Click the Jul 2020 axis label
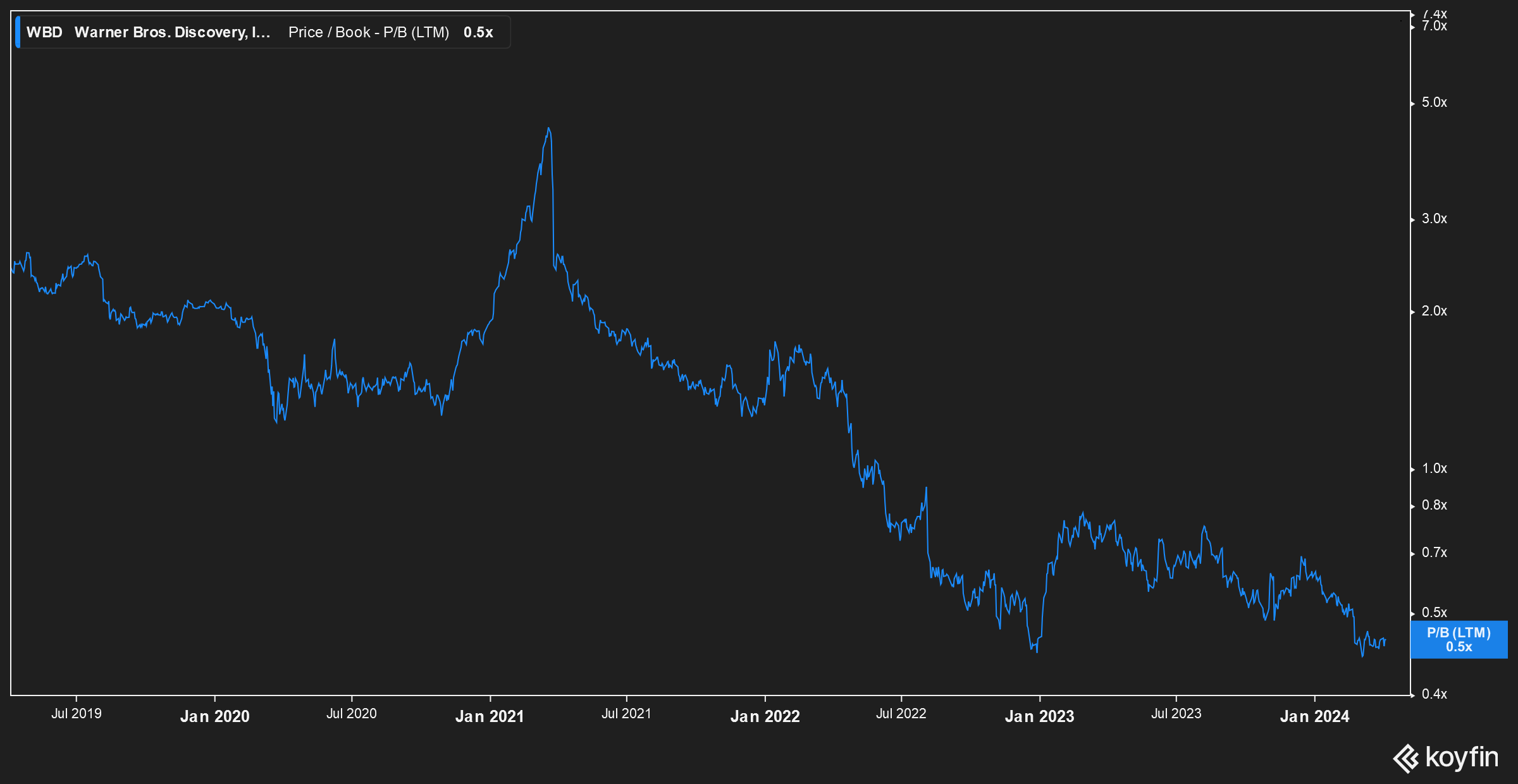The width and height of the screenshot is (1518, 784). tap(352, 713)
